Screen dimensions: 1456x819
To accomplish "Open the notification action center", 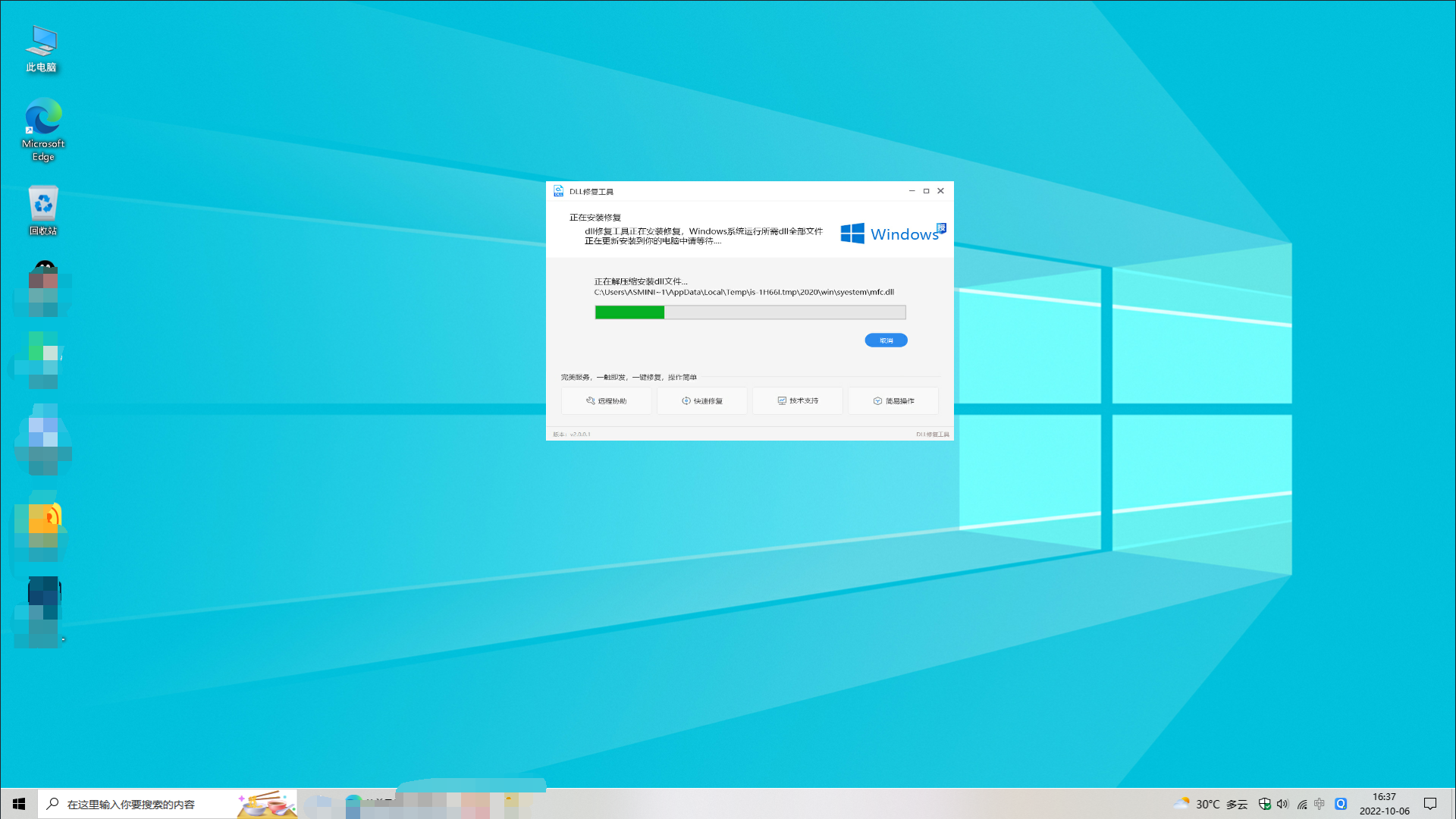I will 1430,804.
